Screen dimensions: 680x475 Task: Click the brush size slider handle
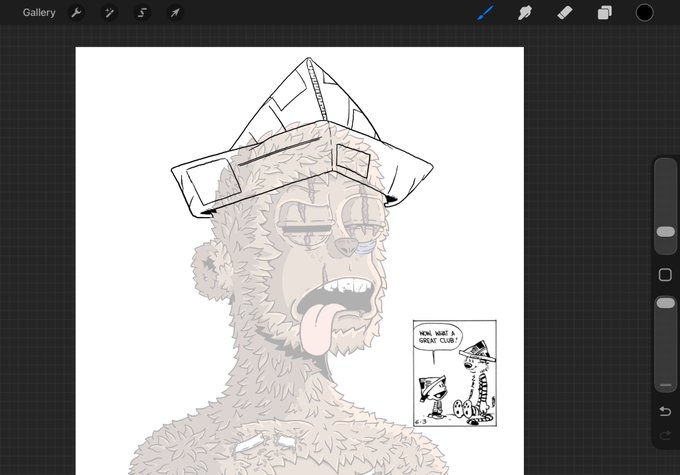coord(666,232)
